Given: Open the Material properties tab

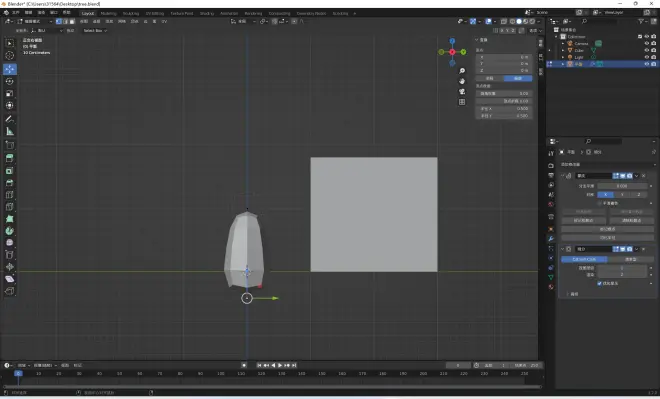Looking at the screenshot, I should pyautogui.click(x=551, y=287).
